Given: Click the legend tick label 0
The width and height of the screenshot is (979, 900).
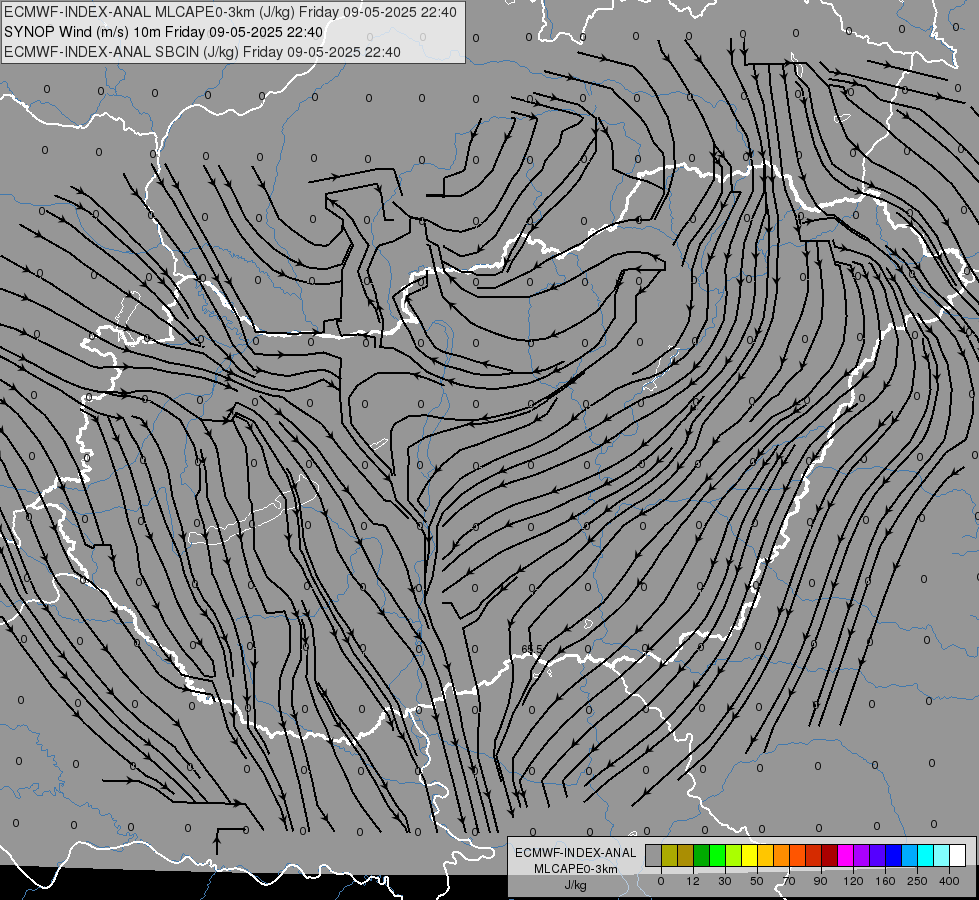Looking at the screenshot, I should click(661, 881).
